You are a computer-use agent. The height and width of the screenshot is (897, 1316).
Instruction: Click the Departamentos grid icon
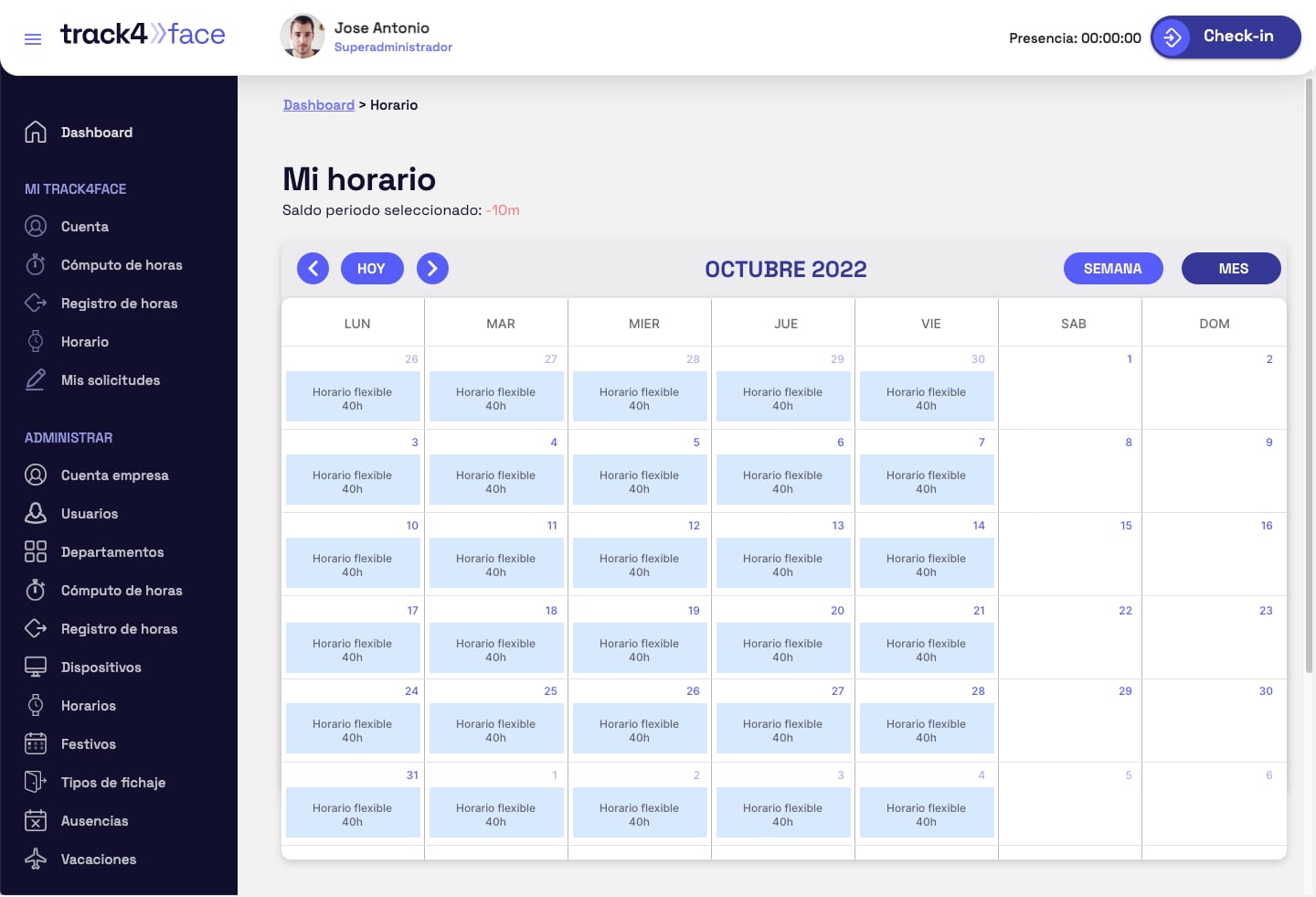[x=36, y=552]
